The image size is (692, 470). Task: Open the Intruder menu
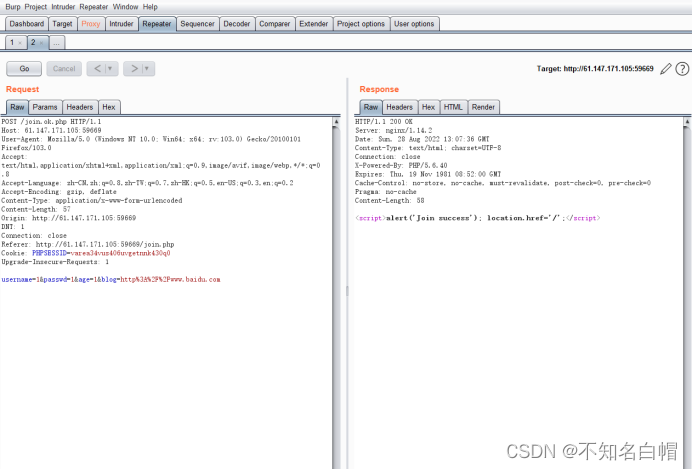tap(63, 7)
